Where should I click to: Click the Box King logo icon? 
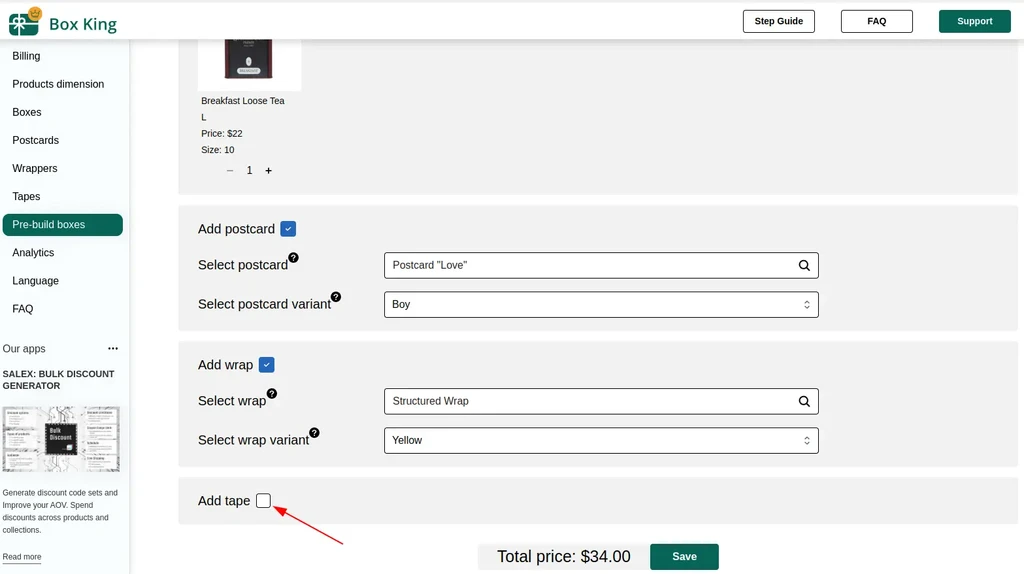(x=25, y=22)
